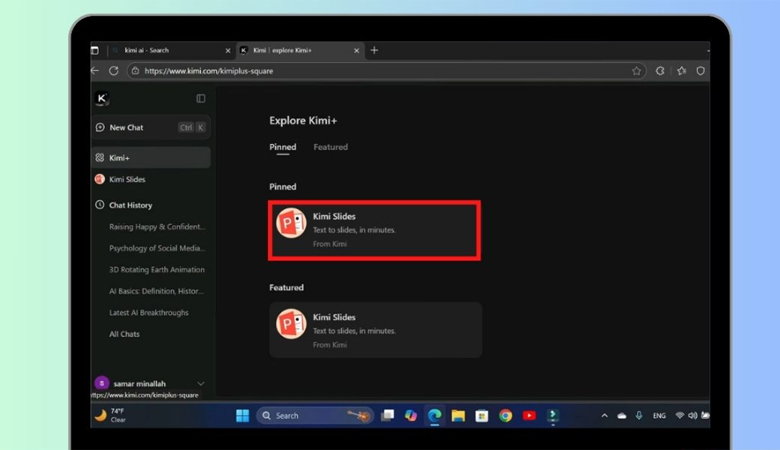Open the 'Psychology of Social Media...' chat
The image size is (780, 450).
(x=157, y=248)
